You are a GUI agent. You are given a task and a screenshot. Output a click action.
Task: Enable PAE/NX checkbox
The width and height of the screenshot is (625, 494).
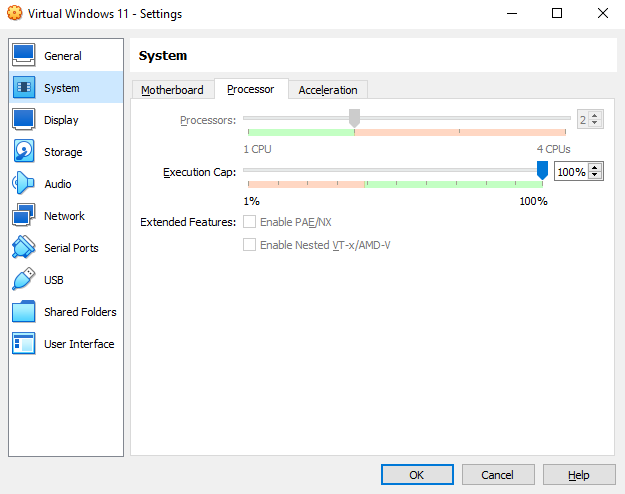[250, 222]
